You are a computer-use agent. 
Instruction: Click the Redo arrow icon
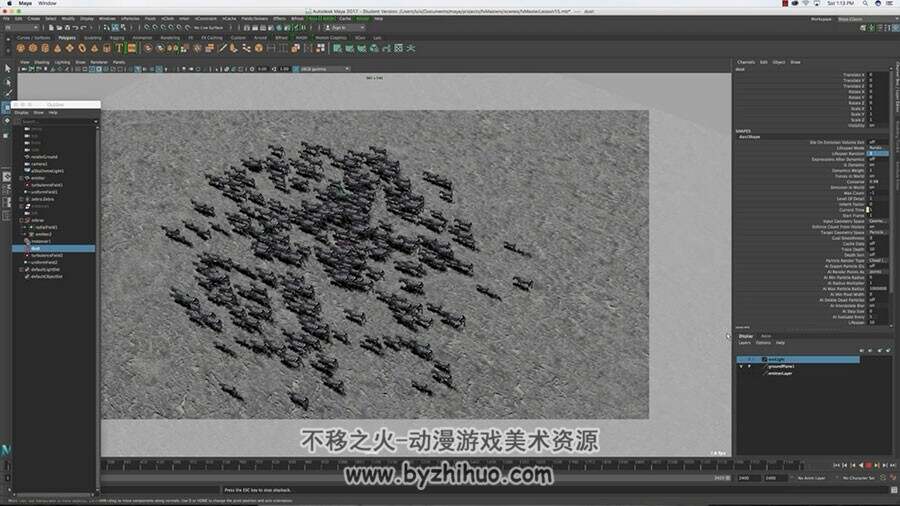[x=83, y=27]
